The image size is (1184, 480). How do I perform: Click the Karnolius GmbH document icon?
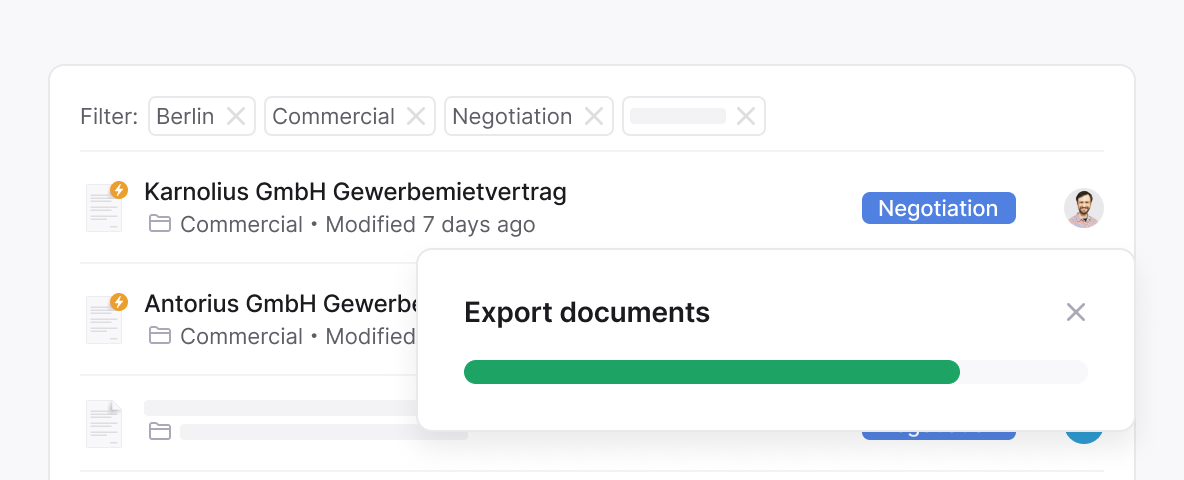tap(103, 208)
